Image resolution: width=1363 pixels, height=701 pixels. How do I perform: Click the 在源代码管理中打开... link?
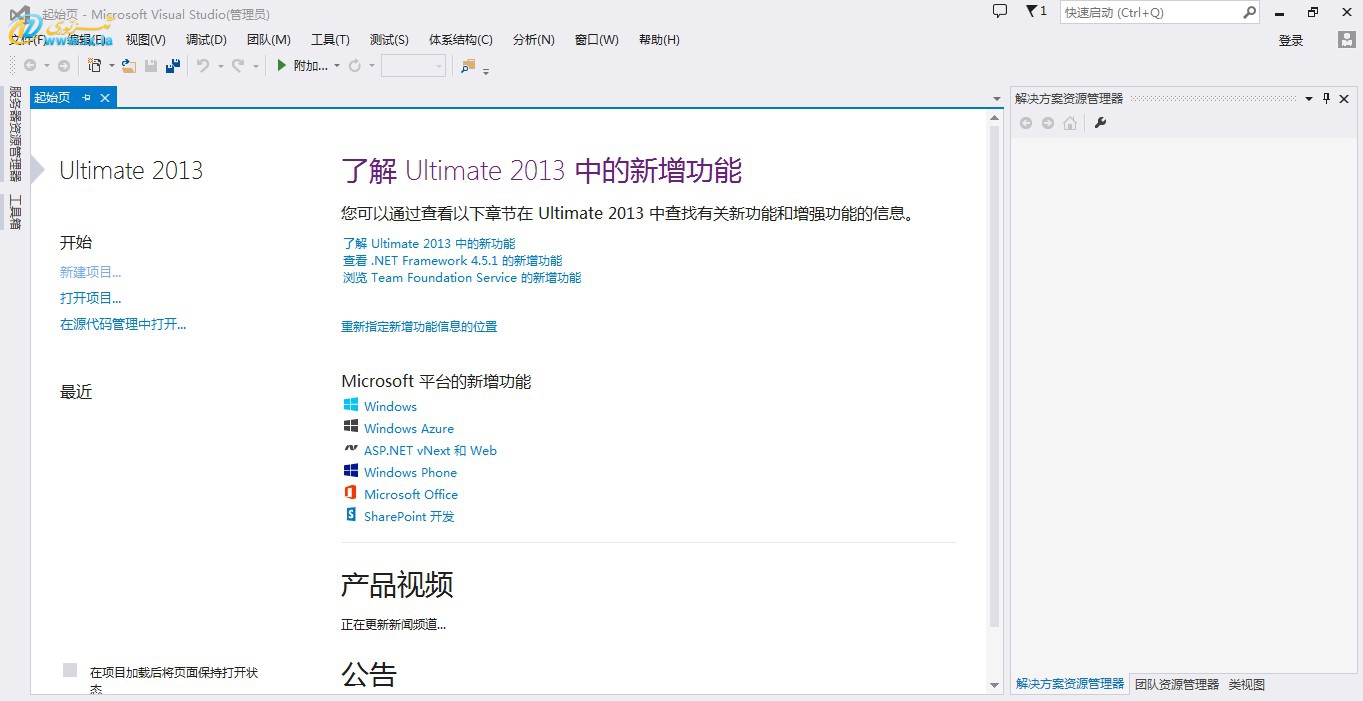[x=123, y=324]
